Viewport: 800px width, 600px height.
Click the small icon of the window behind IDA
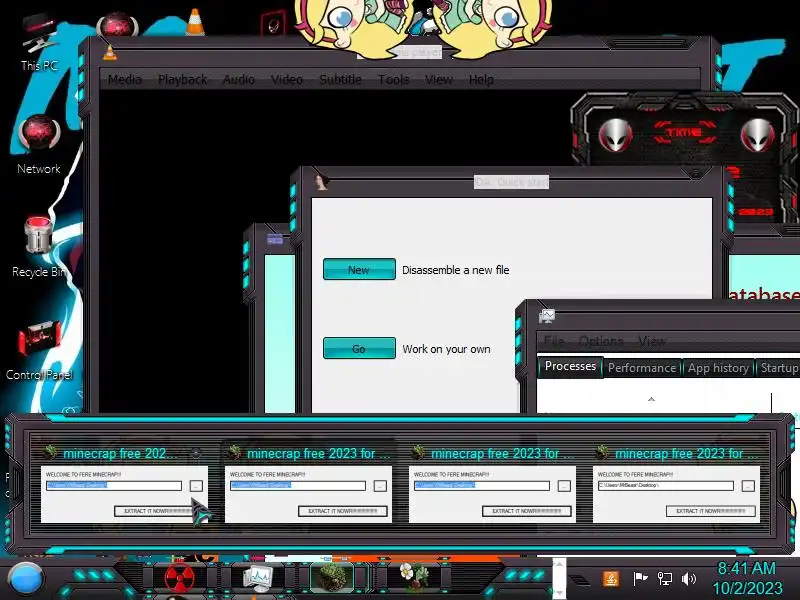point(274,239)
